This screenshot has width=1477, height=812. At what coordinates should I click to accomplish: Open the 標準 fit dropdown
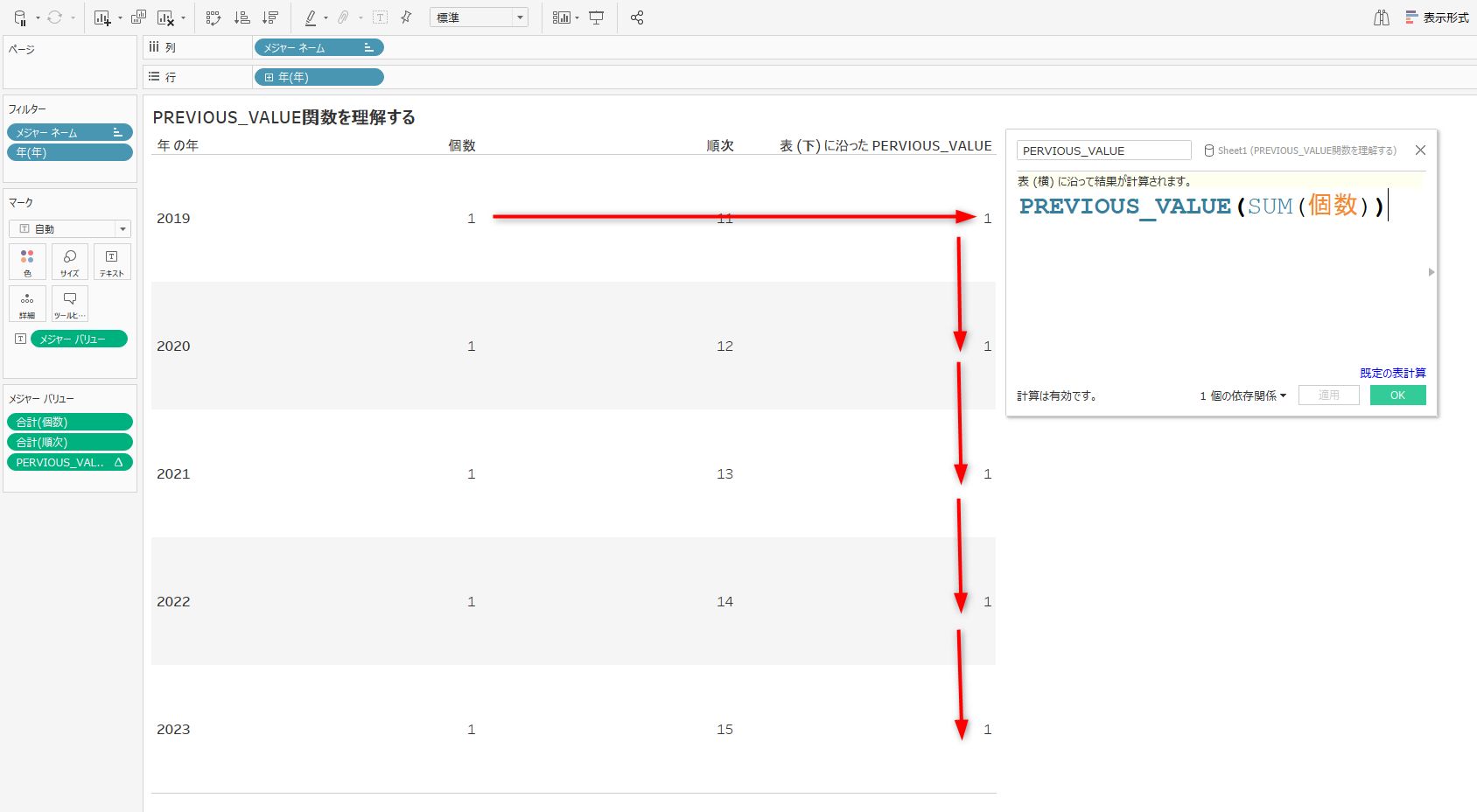(479, 17)
